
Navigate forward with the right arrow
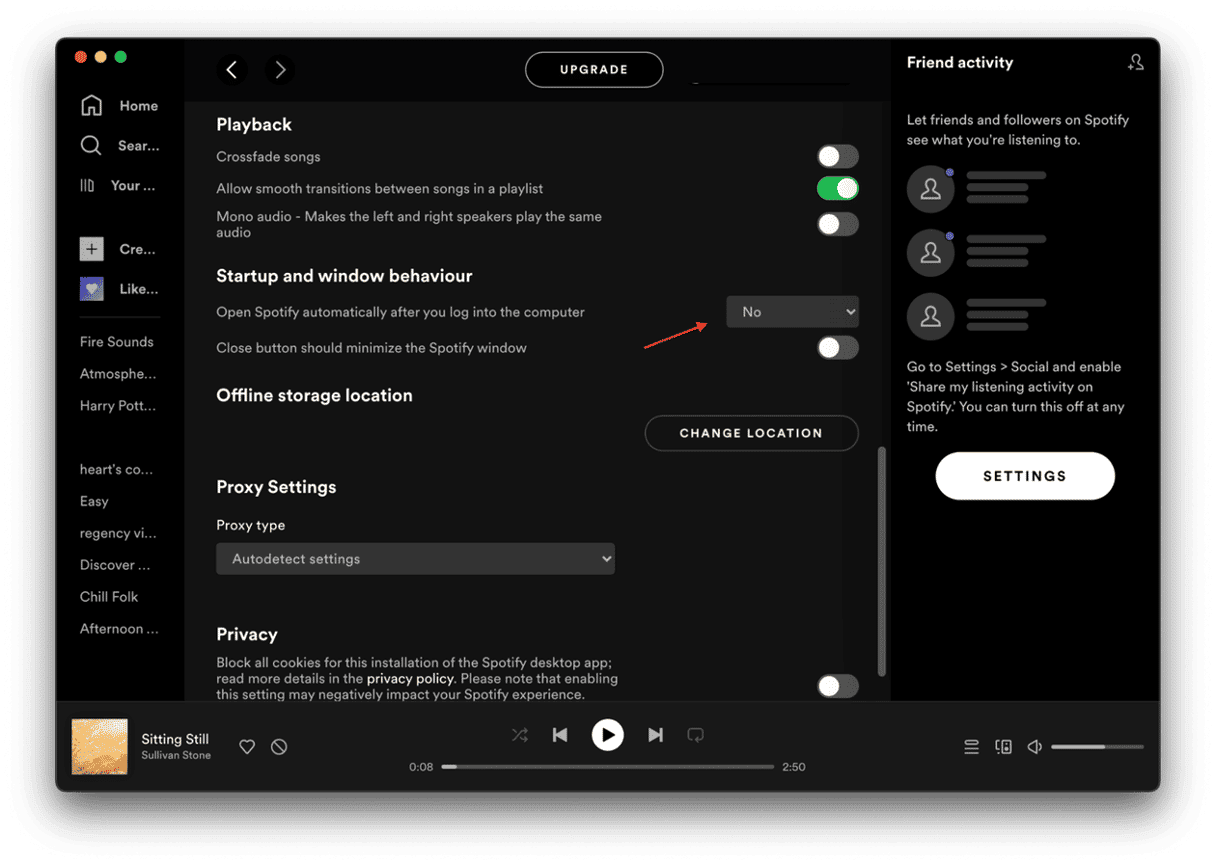(x=280, y=69)
